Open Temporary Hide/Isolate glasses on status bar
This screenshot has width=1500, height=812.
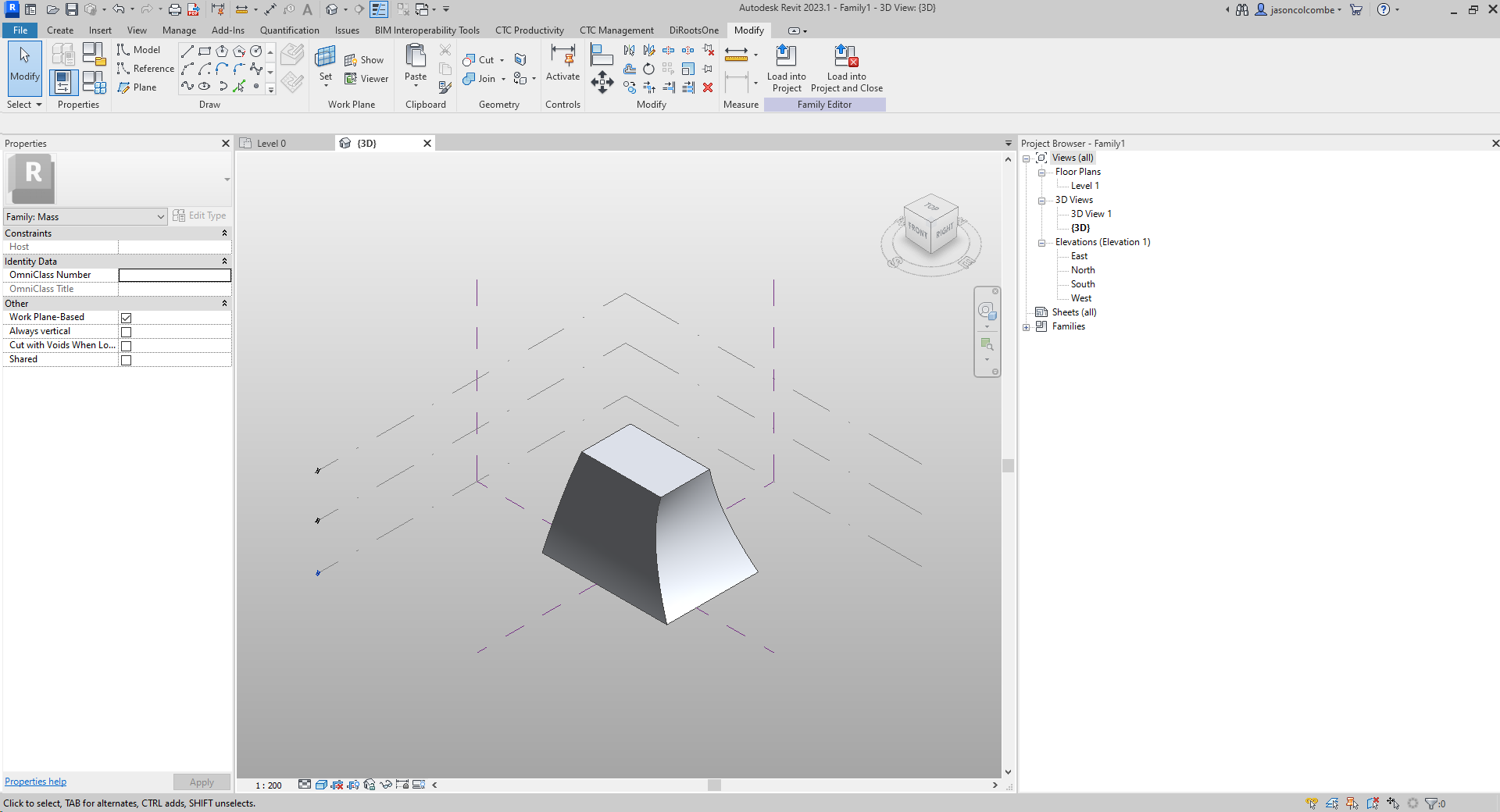tap(385, 785)
